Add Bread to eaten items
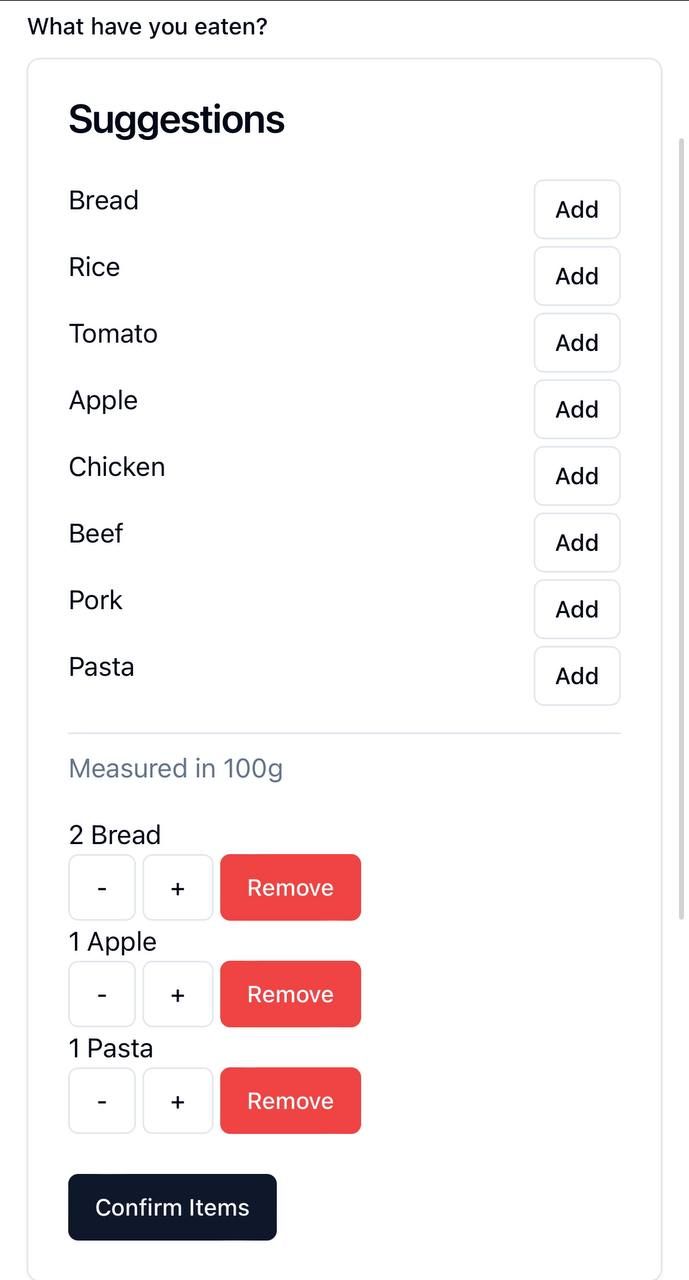The width and height of the screenshot is (689, 1280). pyautogui.click(x=577, y=210)
